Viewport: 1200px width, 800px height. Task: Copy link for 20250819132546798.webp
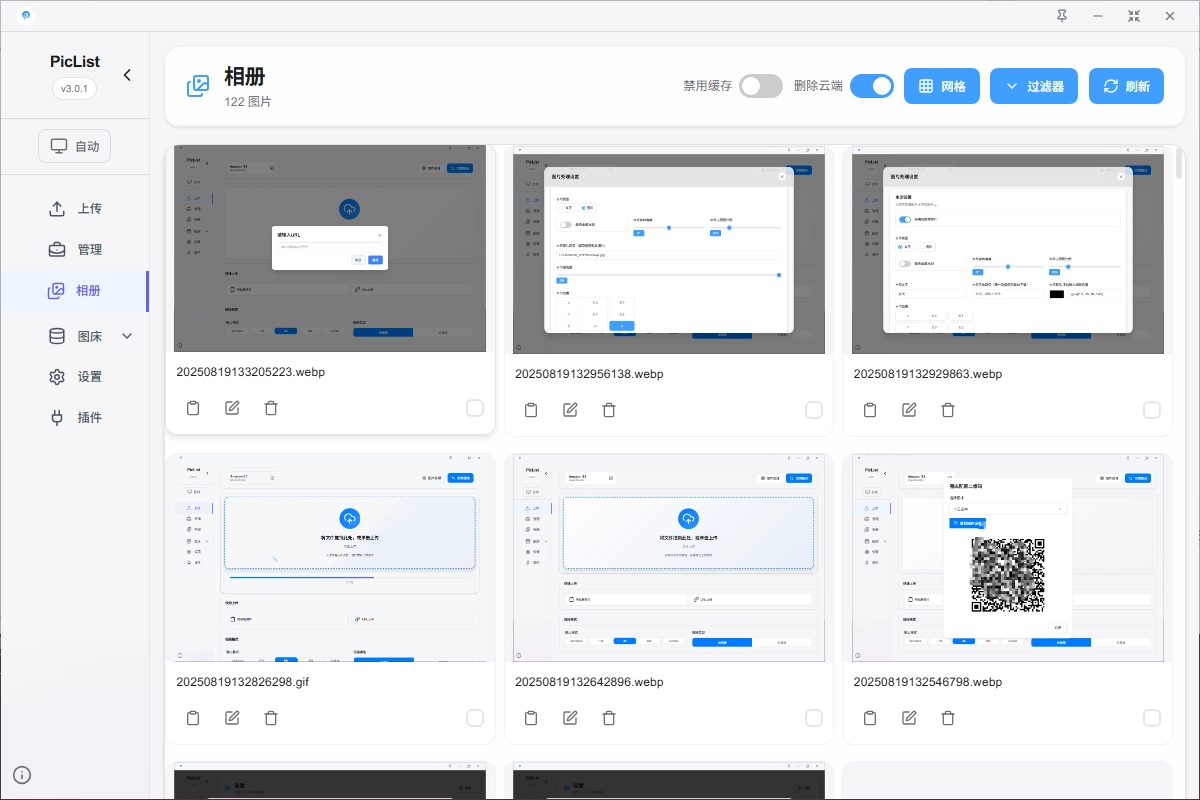[x=870, y=718]
